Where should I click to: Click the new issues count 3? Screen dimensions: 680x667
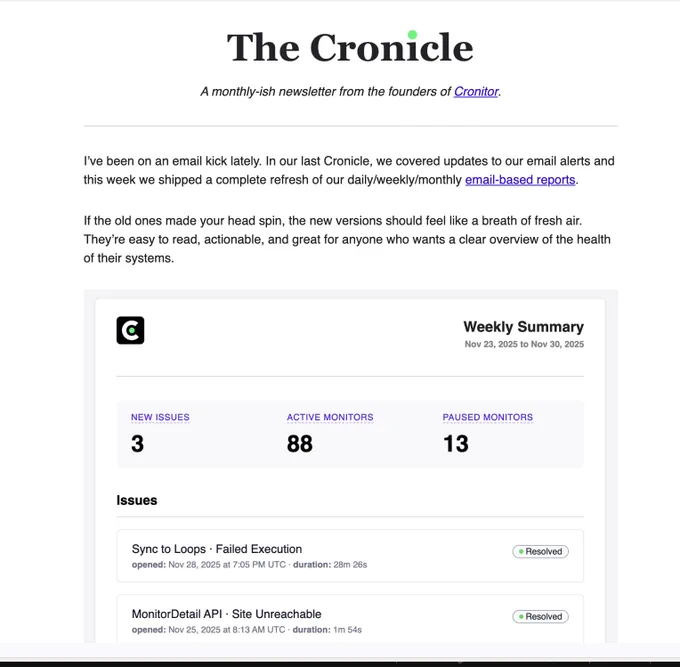coord(137,444)
